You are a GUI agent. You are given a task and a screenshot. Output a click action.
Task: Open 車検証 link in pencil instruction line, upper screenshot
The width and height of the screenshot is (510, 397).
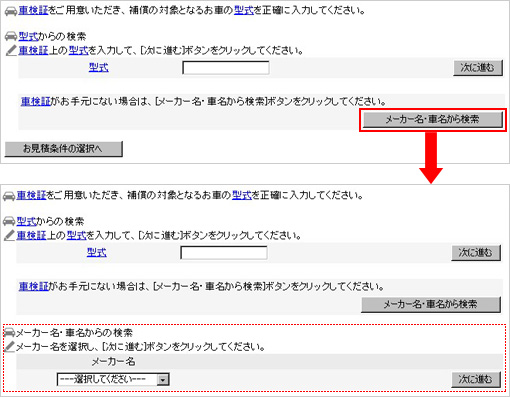click(33, 50)
